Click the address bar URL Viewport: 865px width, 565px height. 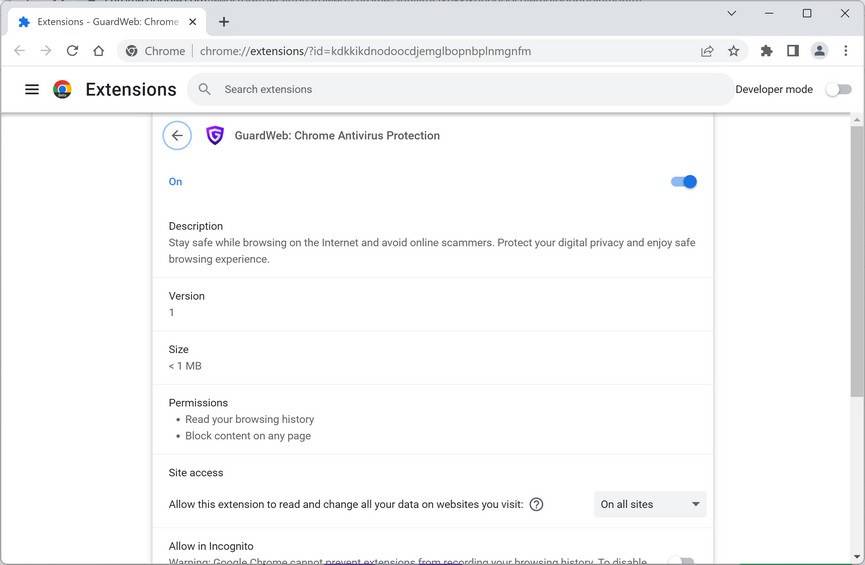(365, 51)
